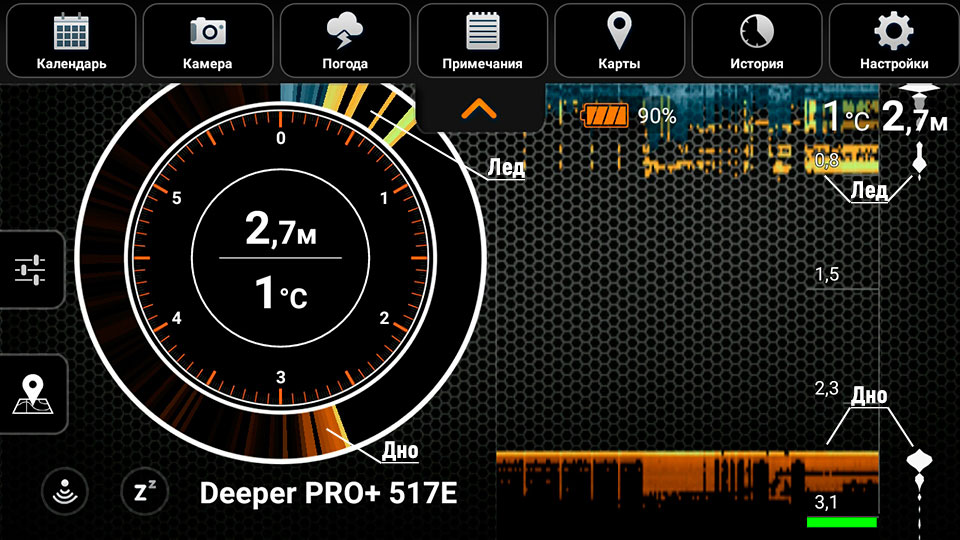Click the green bar under depth scale

pos(841,522)
